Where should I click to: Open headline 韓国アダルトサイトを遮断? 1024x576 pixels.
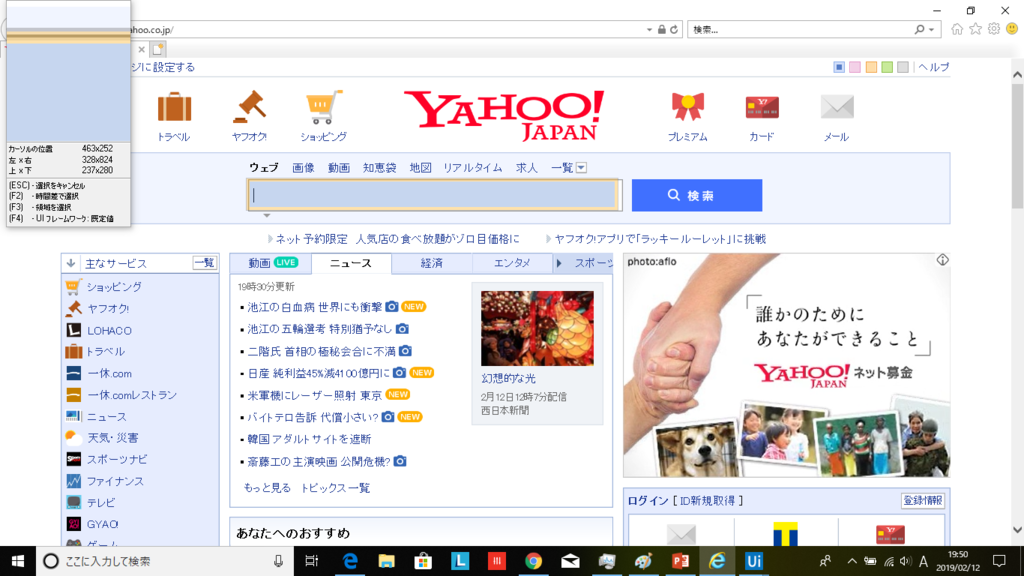tap(309, 439)
